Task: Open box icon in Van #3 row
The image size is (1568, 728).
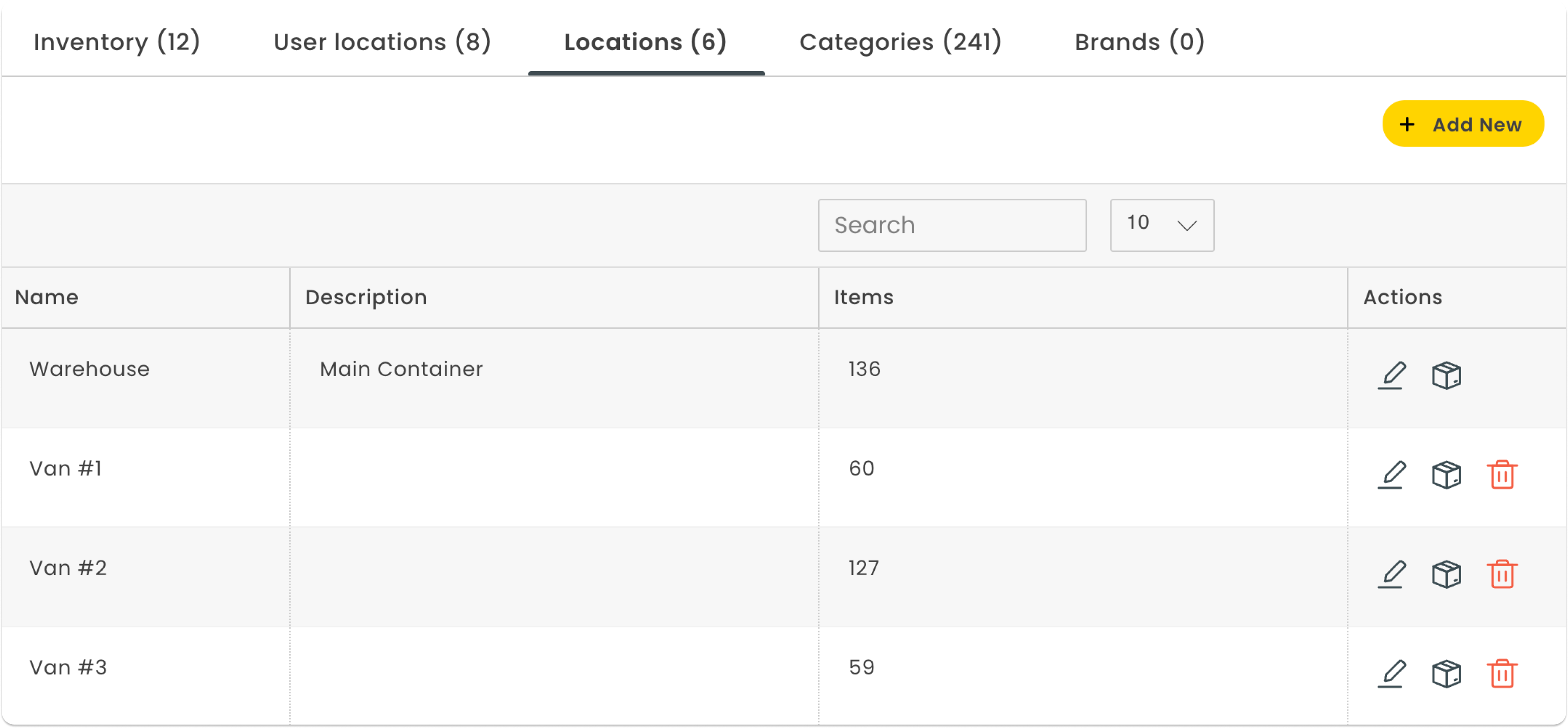Action: 1446,673
